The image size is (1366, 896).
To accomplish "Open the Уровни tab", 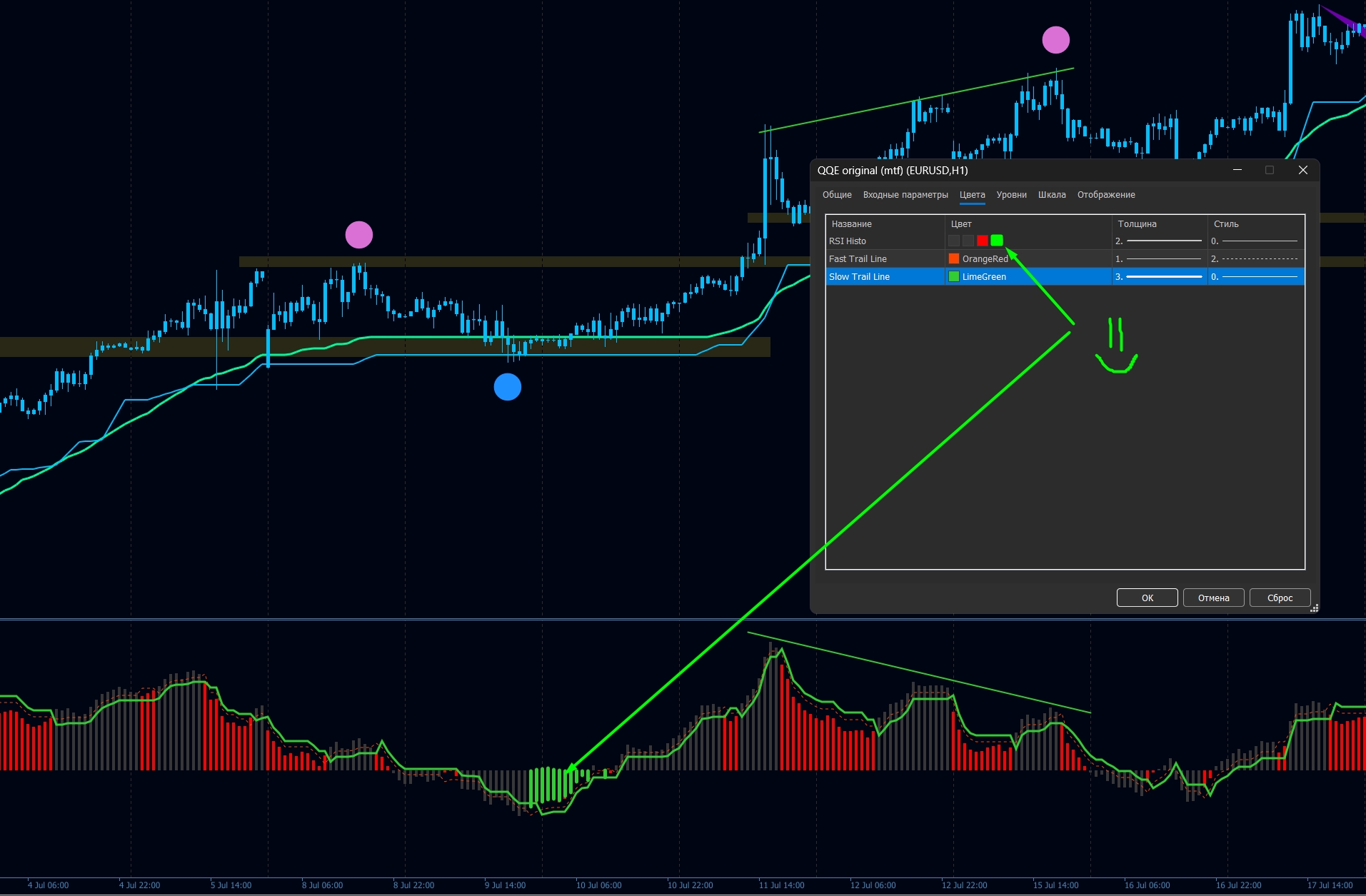I will tap(1011, 195).
